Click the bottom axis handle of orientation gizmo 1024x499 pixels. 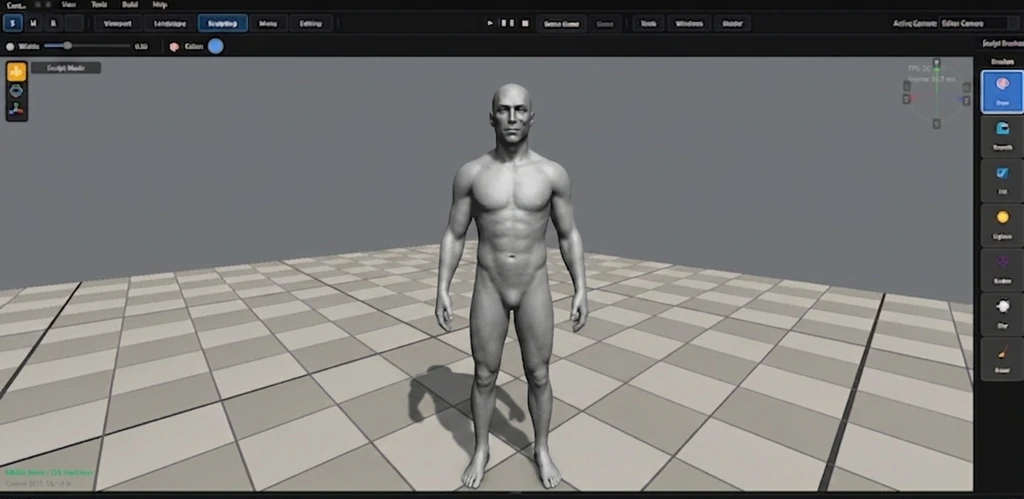coord(936,123)
